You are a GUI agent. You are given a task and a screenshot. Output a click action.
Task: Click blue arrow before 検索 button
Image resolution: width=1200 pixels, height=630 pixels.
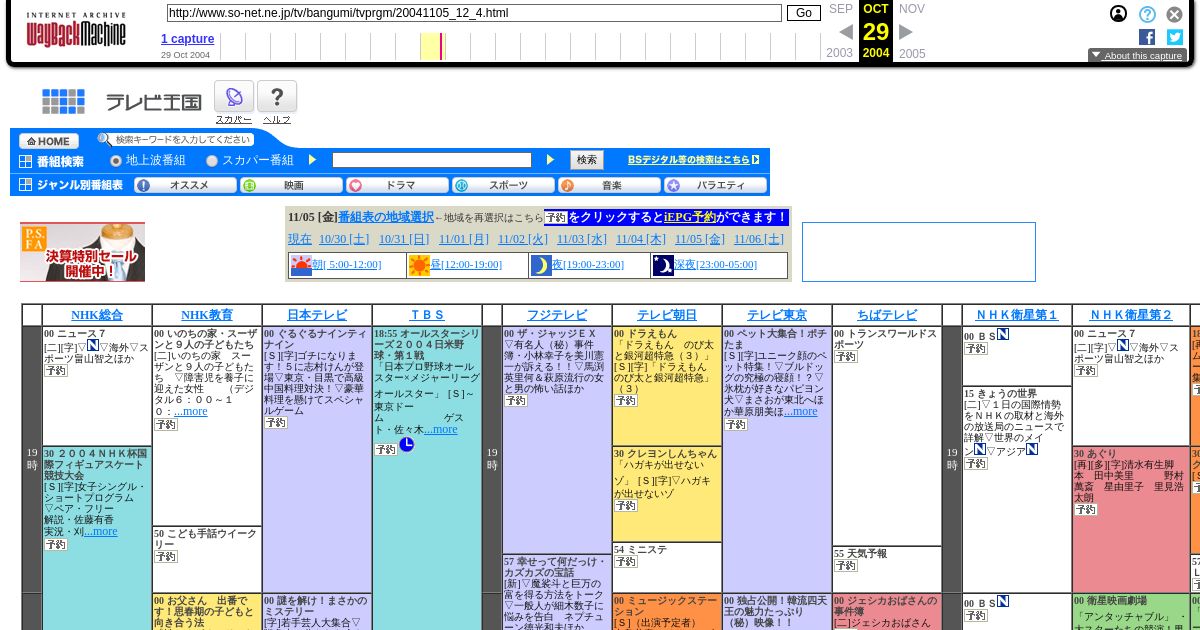550,160
